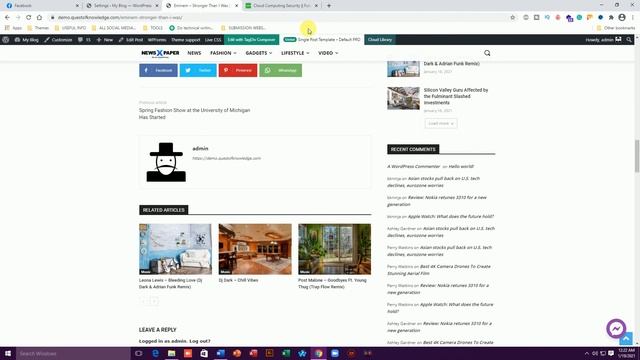Image resolution: width=640 pixels, height=360 pixels.
Task: Open WPForms in the admin bar
Action: tap(157, 40)
